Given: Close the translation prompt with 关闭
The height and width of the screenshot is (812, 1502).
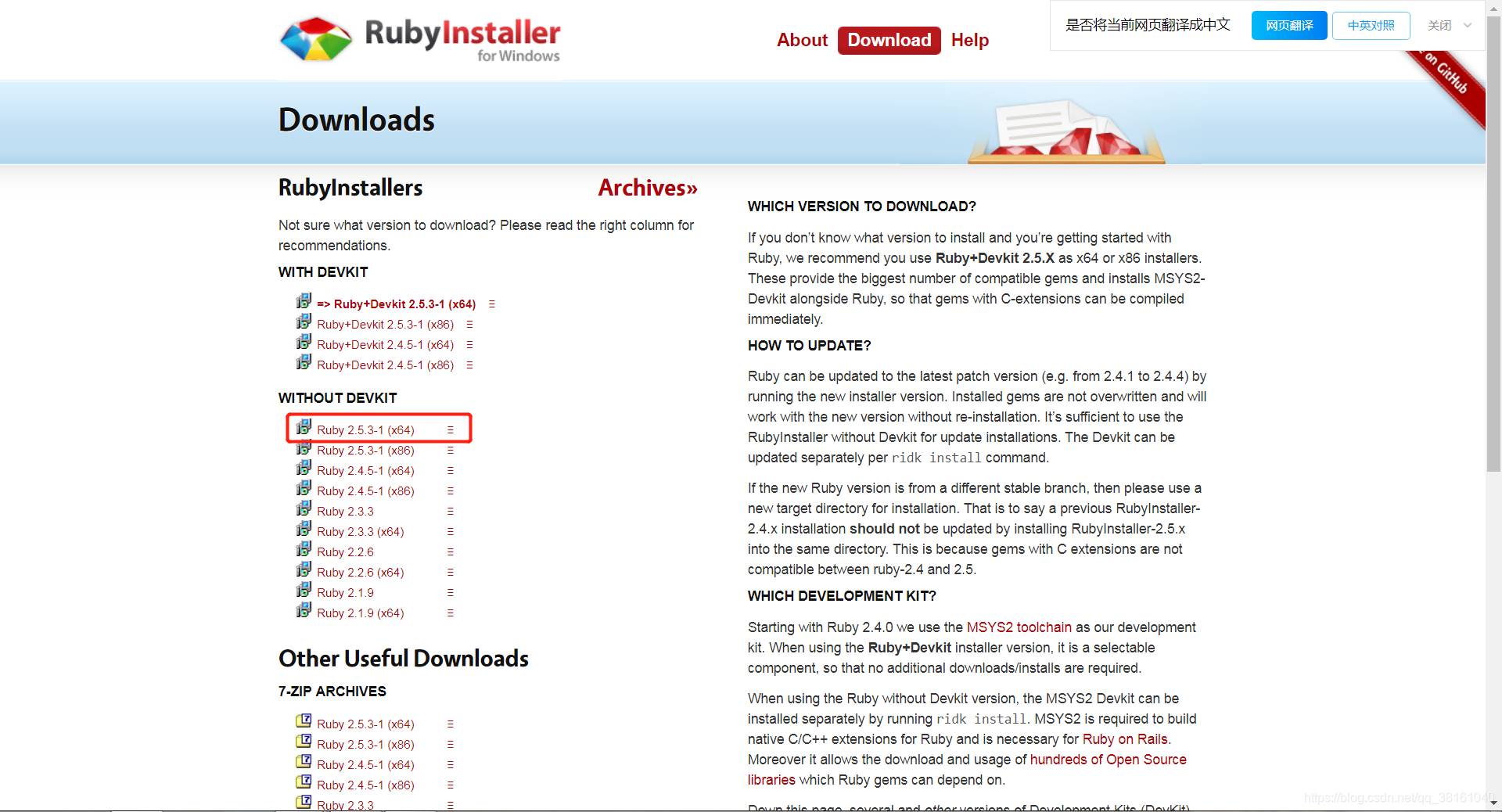Looking at the screenshot, I should pyautogui.click(x=1439, y=25).
